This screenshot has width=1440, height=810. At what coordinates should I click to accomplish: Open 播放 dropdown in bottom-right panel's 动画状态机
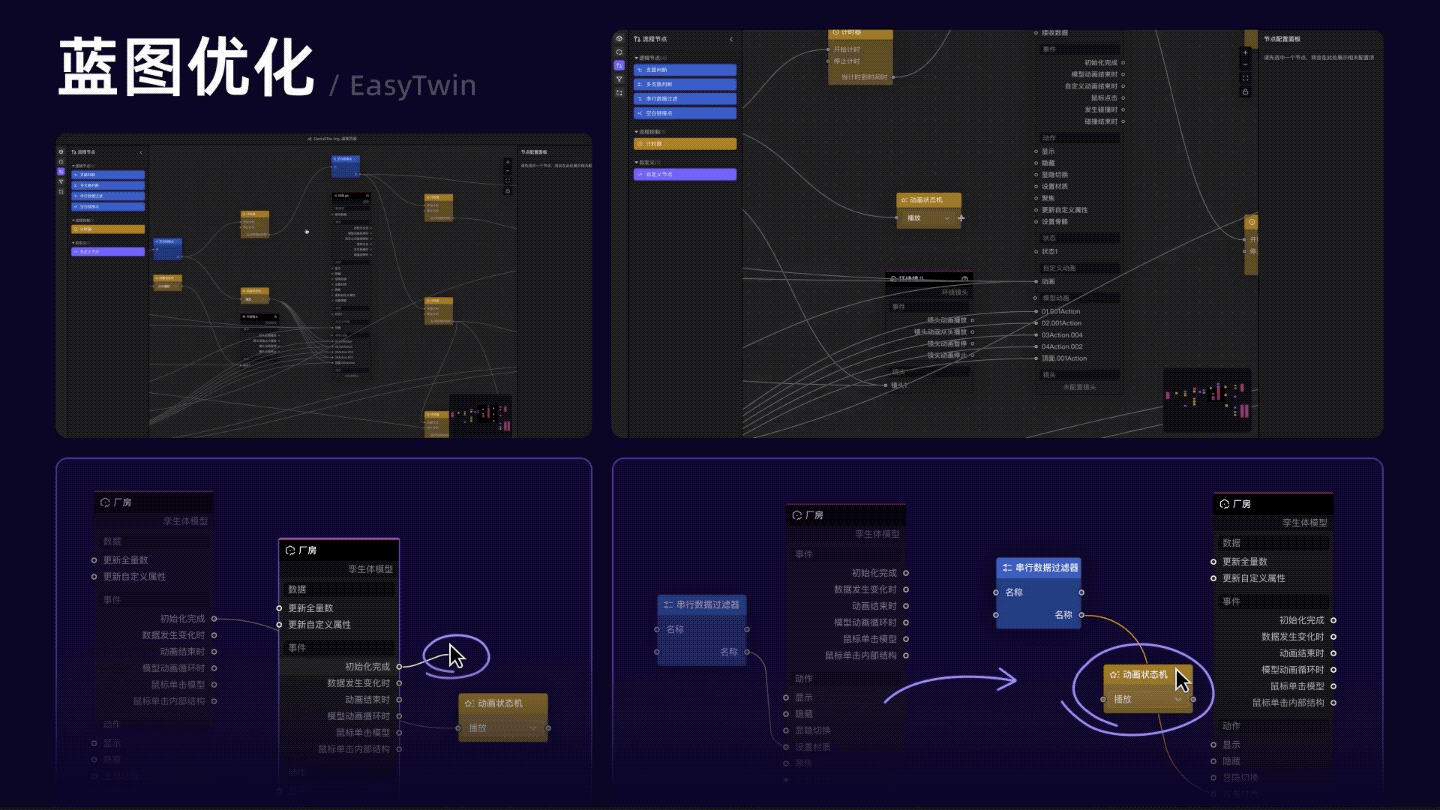pyautogui.click(x=1148, y=699)
